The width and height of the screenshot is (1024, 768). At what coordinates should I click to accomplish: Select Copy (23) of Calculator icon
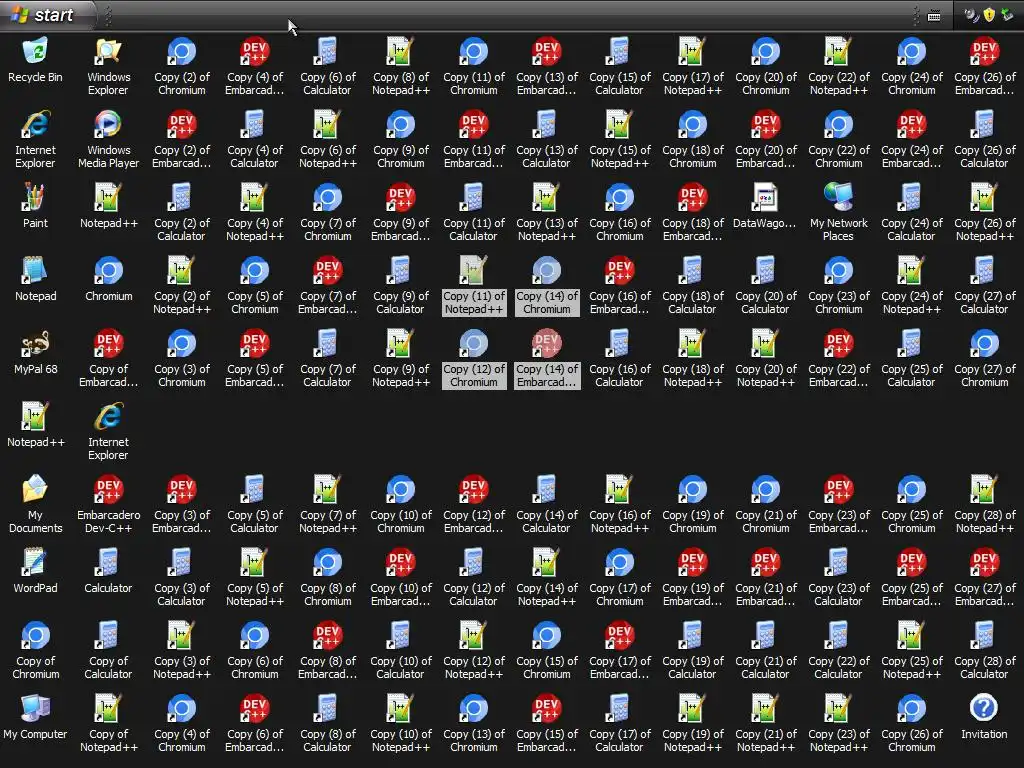coord(839,578)
